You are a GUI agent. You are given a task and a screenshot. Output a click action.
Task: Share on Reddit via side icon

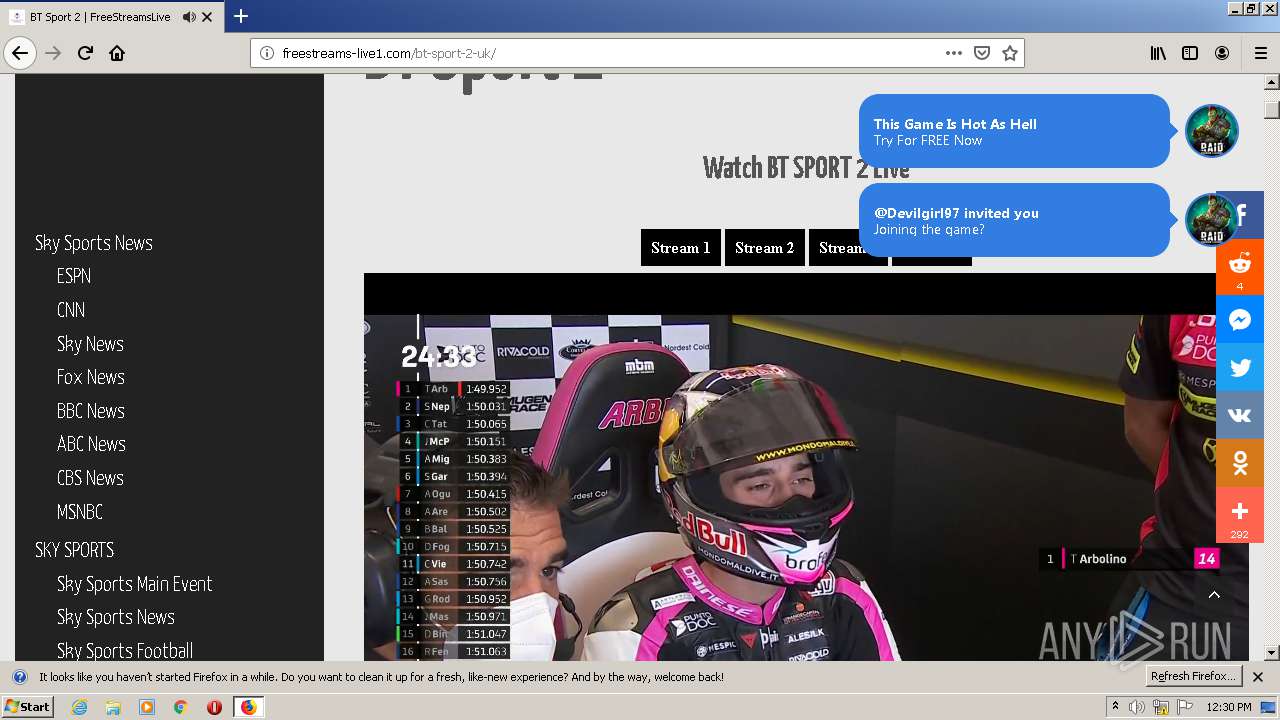tap(1240, 267)
